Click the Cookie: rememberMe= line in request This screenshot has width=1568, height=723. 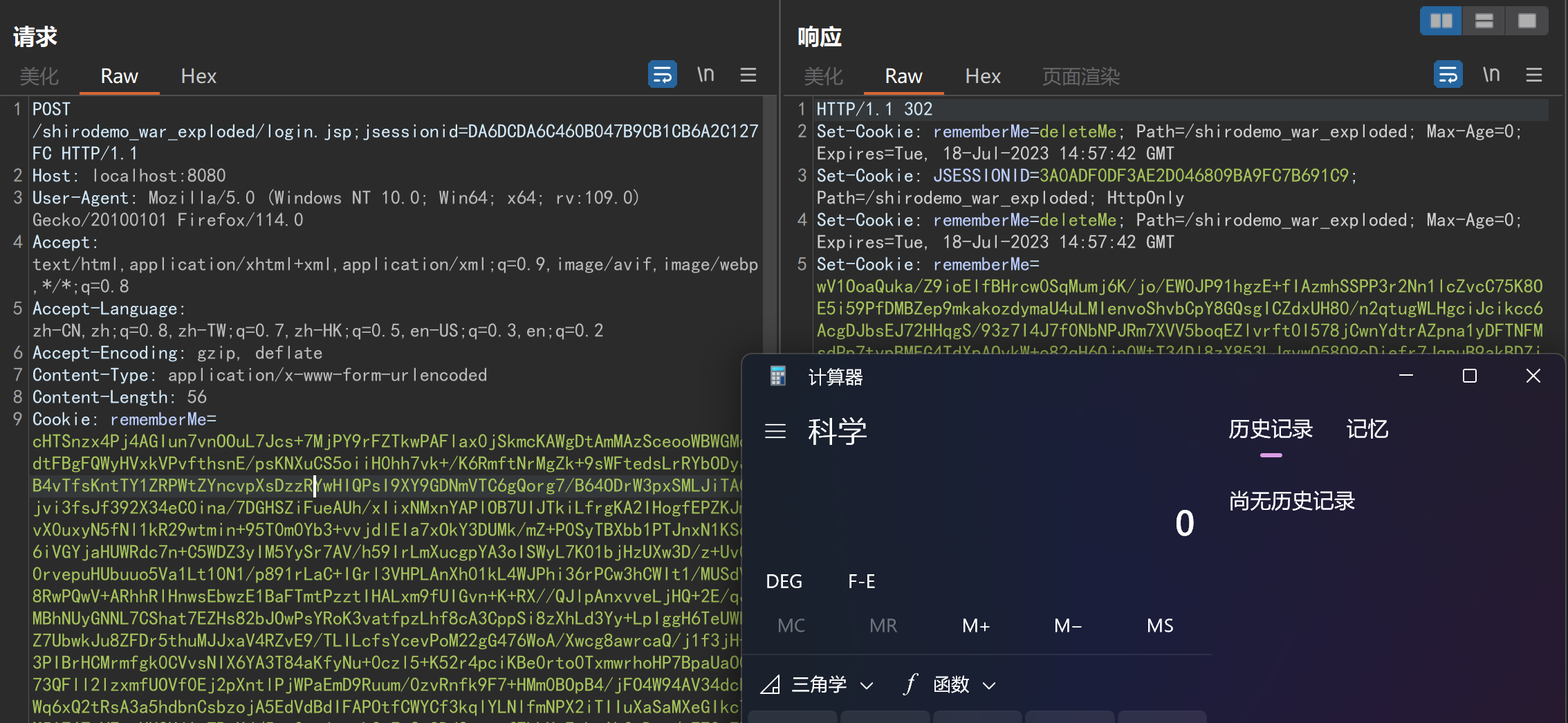(x=124, y=419)
